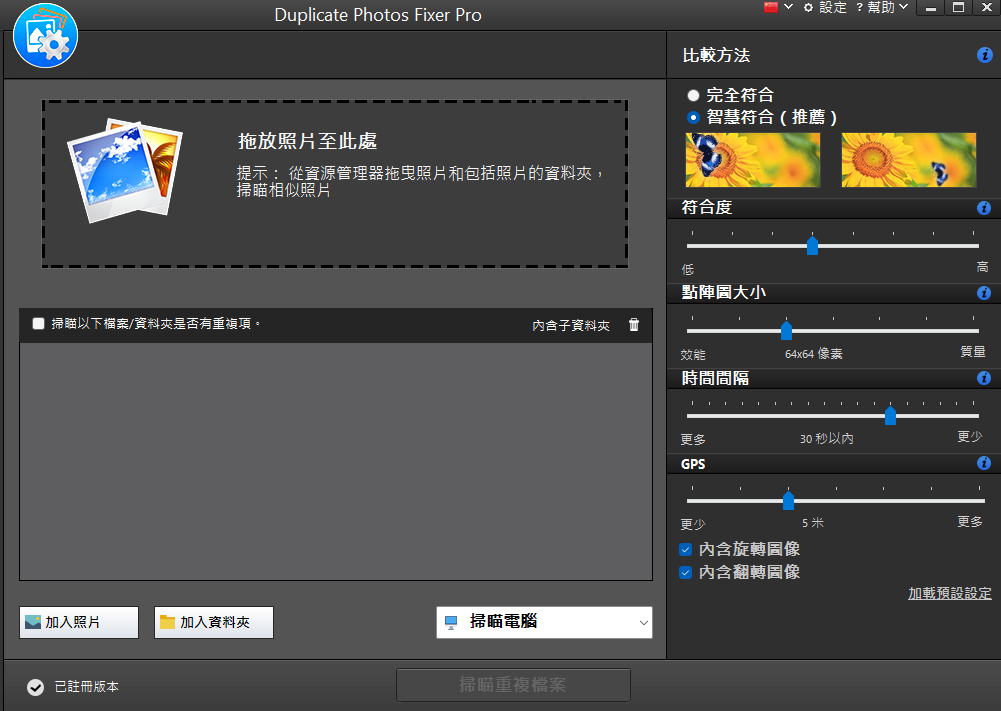1001x711 pixels.
Task: Click the info icon beside 比較方法
Action: [x=984, y=55]
